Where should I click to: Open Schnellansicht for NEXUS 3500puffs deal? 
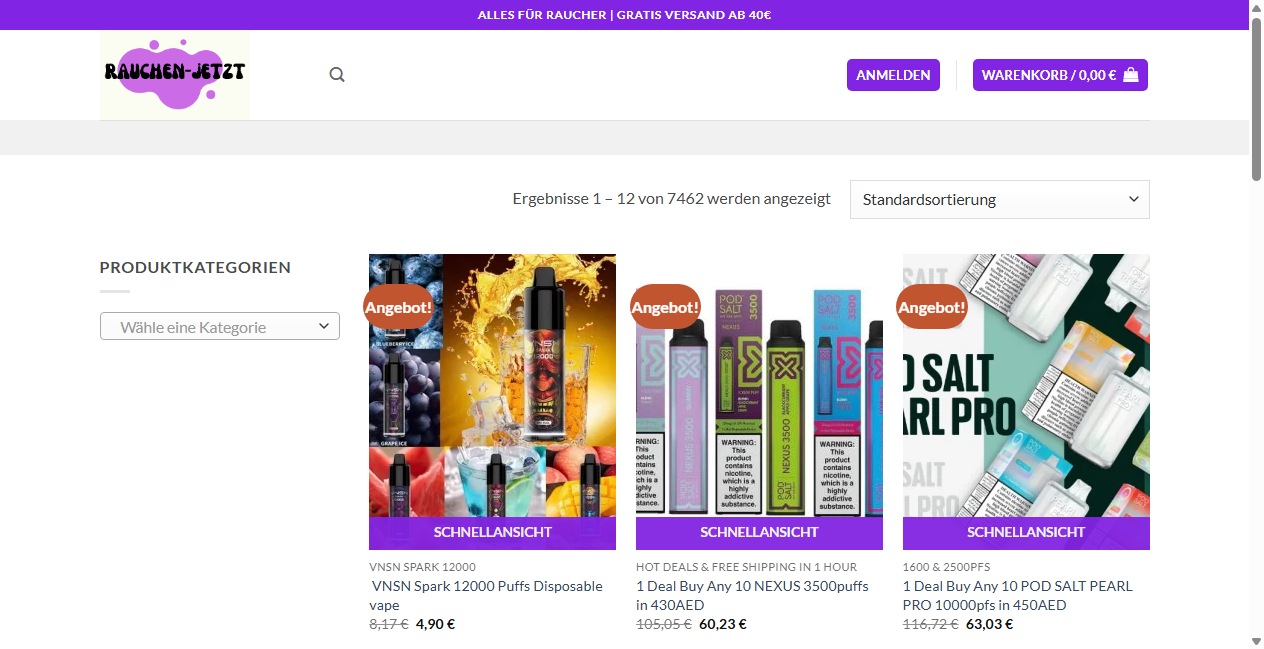point(759,532)
